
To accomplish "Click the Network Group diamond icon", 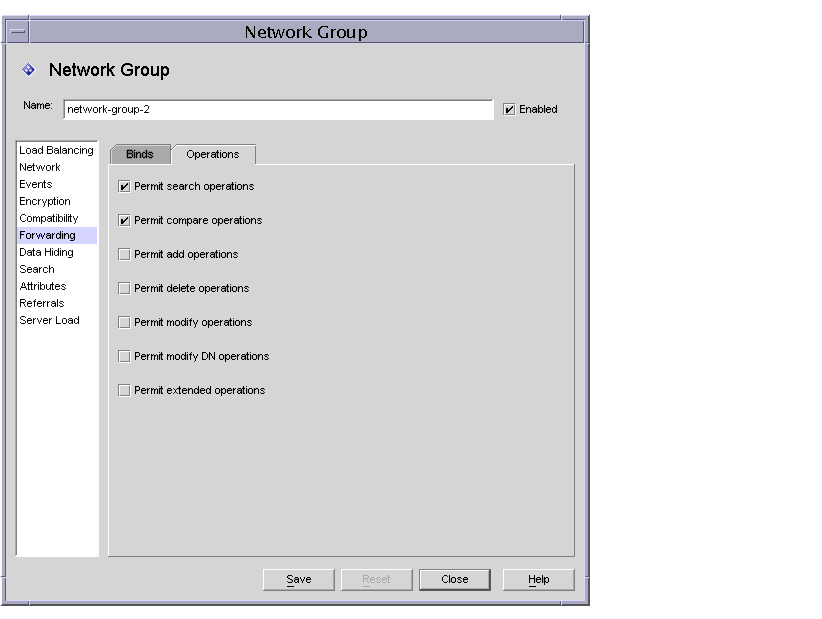I will (27, 70).
